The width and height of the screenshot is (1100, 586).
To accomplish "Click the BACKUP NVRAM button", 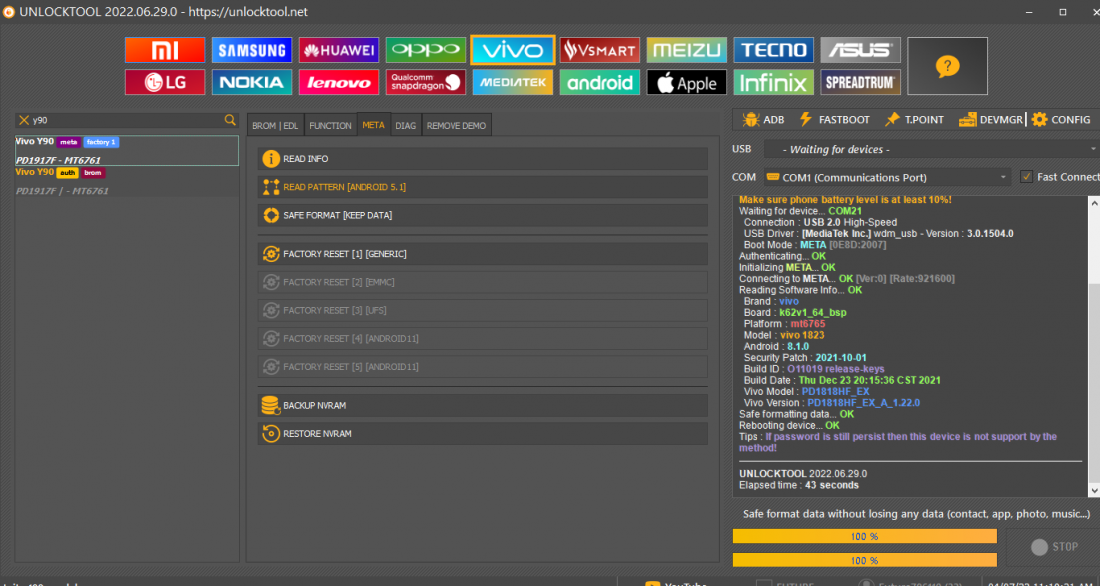I will pyautogui.click(x=483, y=405).
